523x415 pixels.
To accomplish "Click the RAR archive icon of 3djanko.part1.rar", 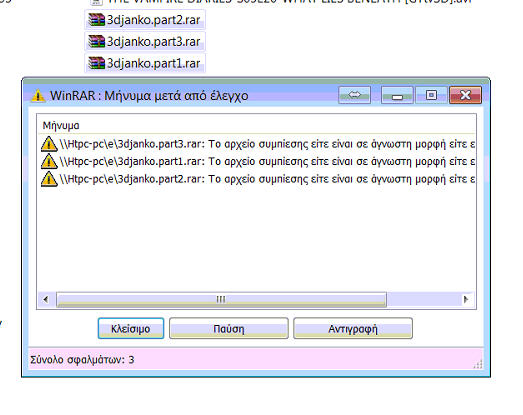I will pos(96,63).
